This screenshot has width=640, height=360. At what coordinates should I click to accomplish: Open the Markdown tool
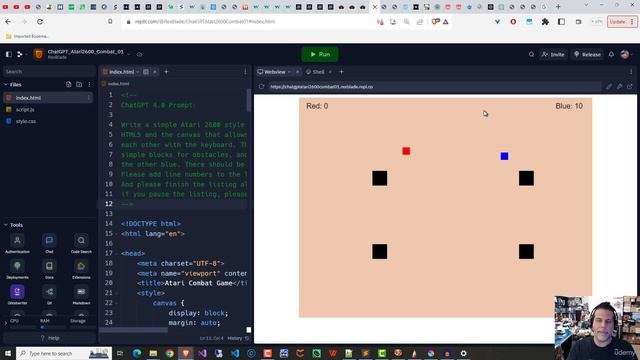click(81, 295)
